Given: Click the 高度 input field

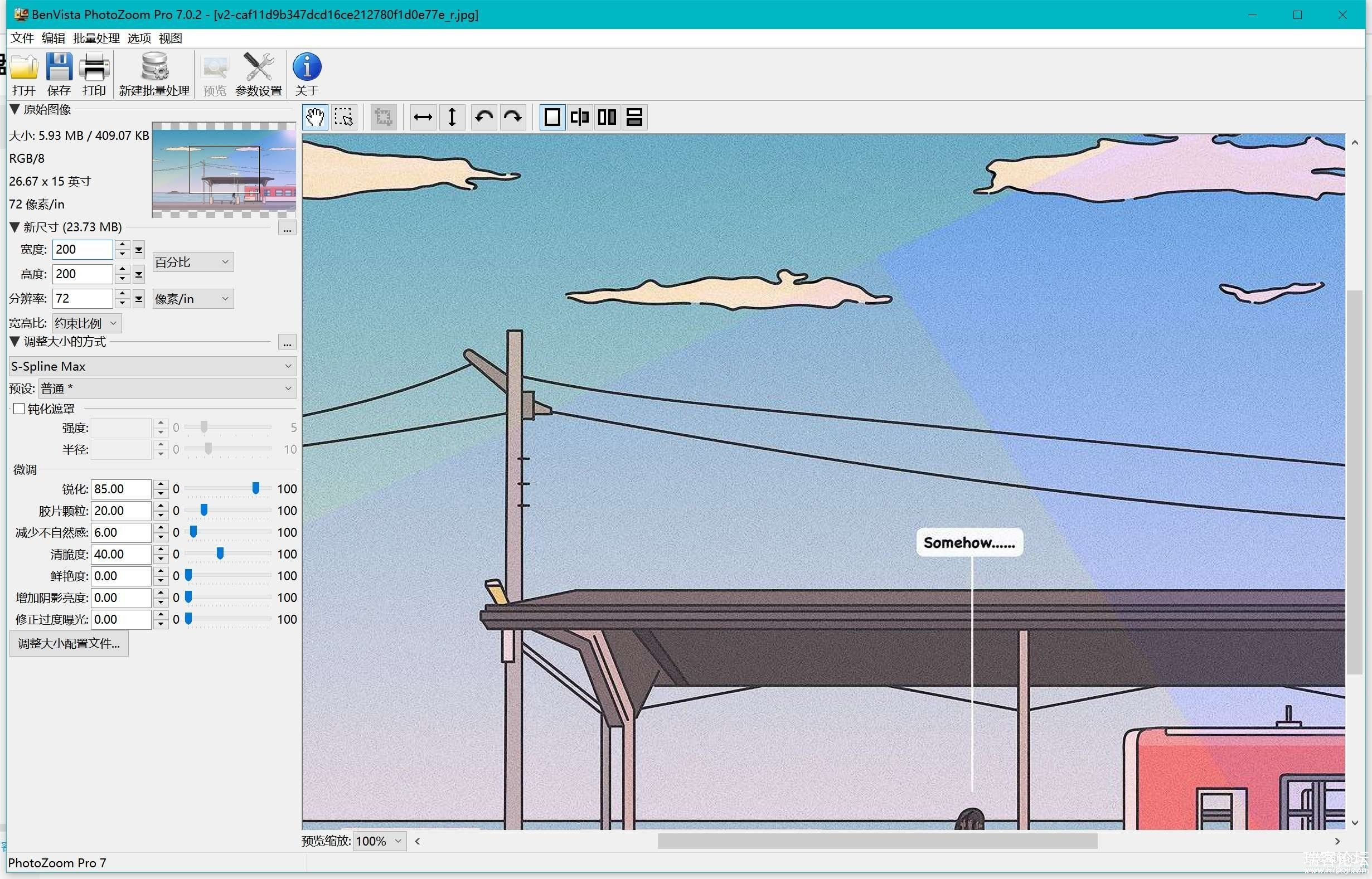Looking at the screenshot, I should [83, 275].
